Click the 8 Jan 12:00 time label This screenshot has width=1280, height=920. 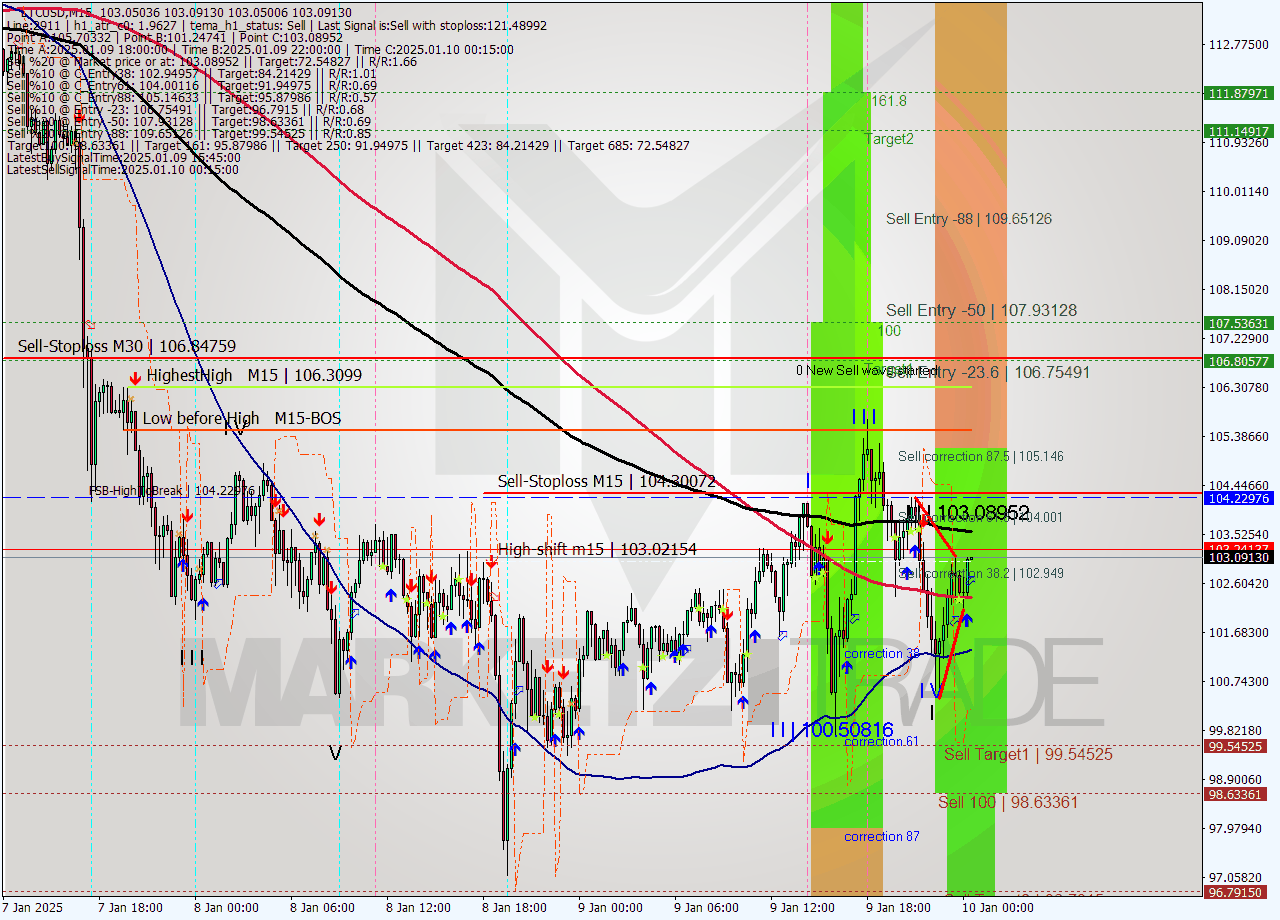click(x=418, y=908)
